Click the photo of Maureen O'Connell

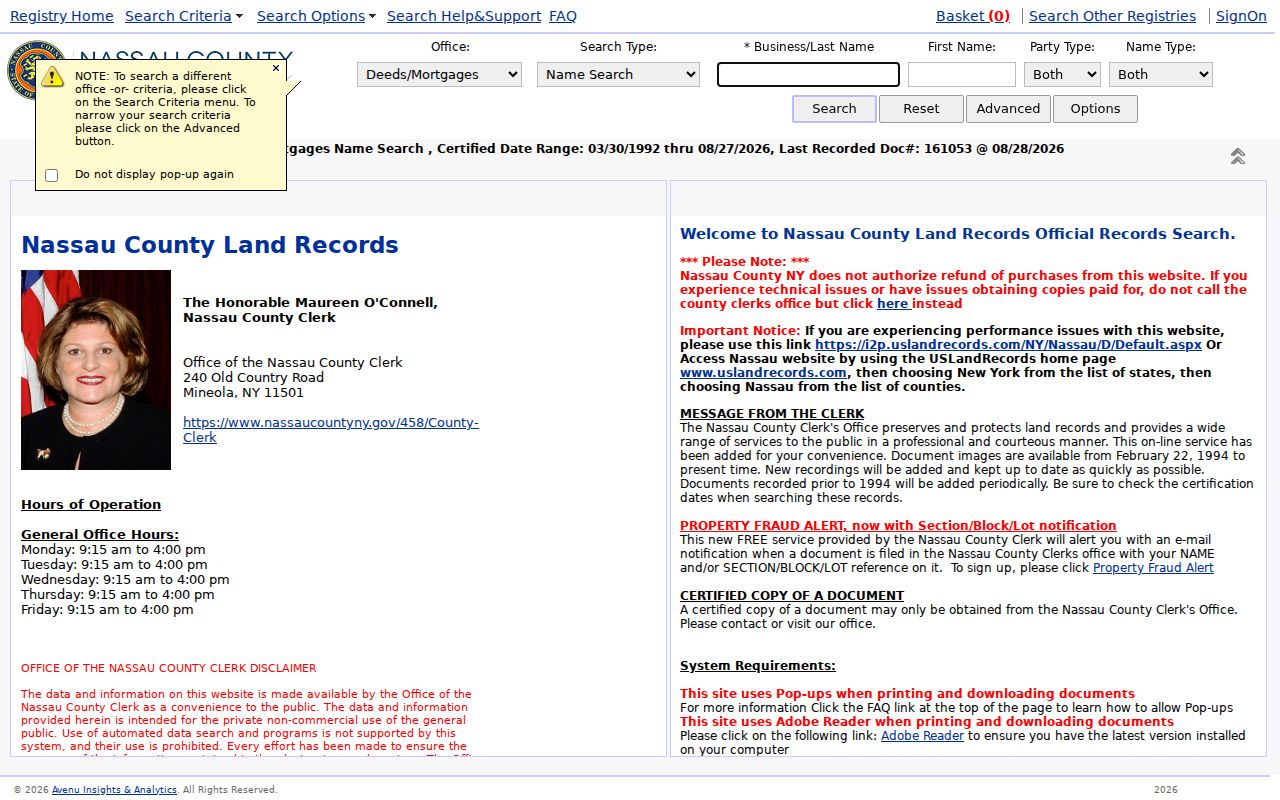(96, 370)
